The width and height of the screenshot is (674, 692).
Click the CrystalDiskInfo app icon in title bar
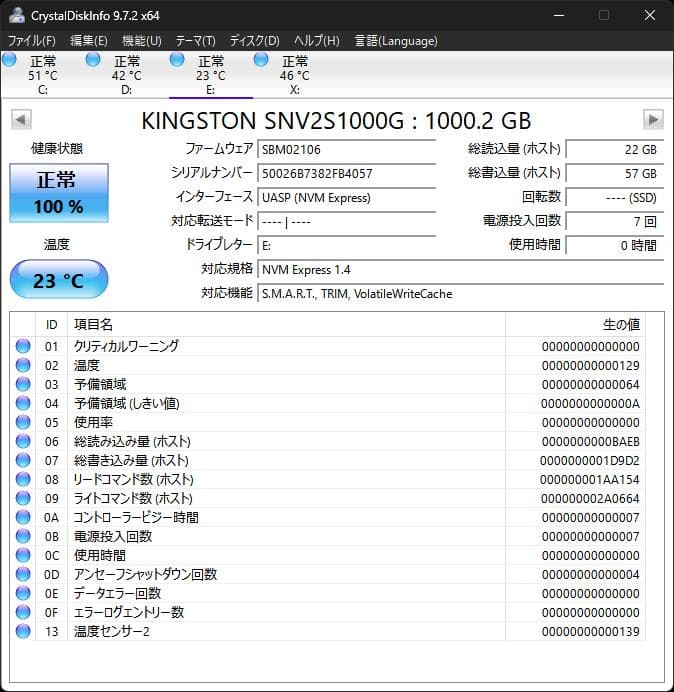[17, 15]
